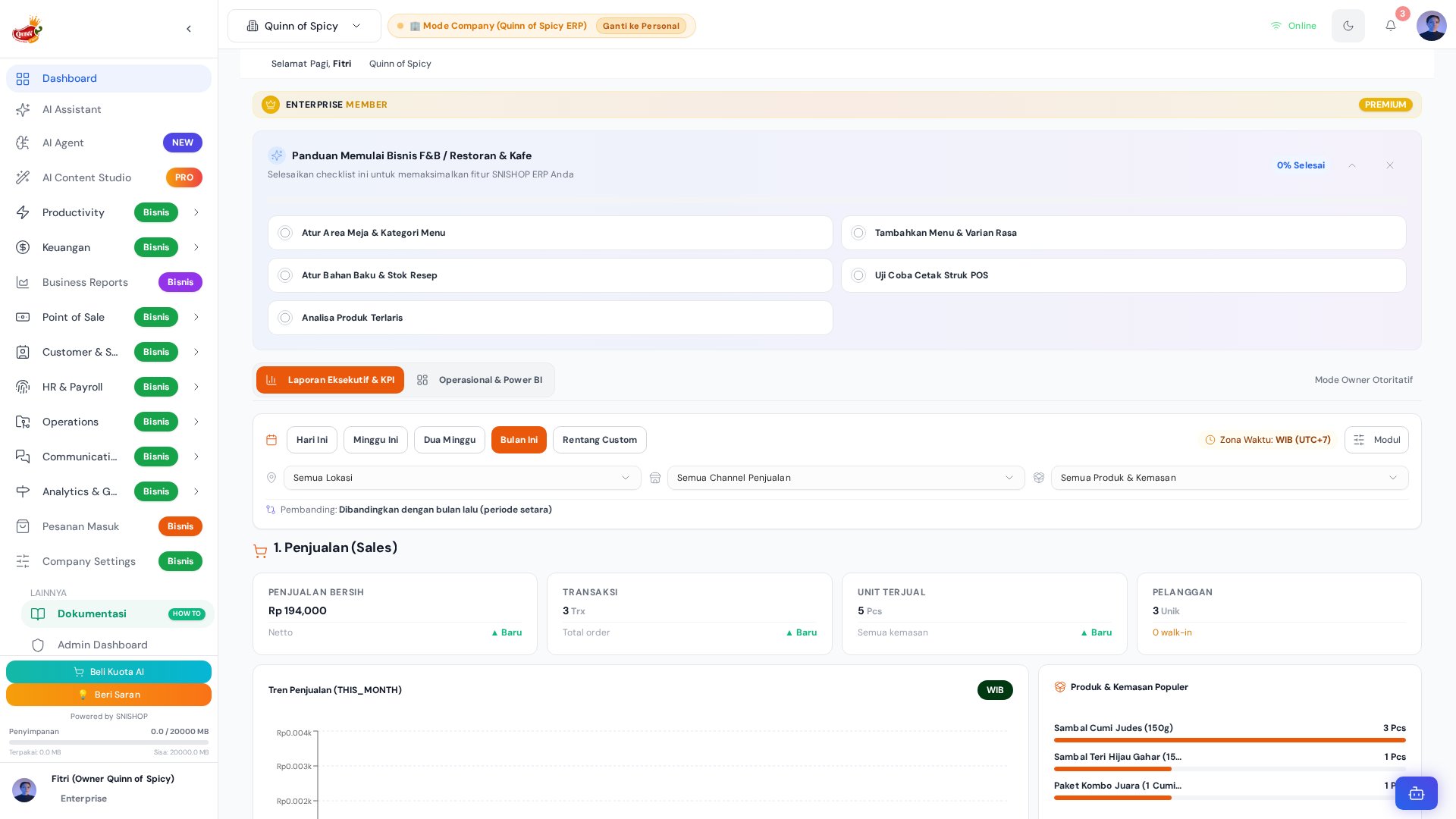Screen dimensions: 1456x819
Task: Open the notifications bell
Action: click(x=1390, y=26)
